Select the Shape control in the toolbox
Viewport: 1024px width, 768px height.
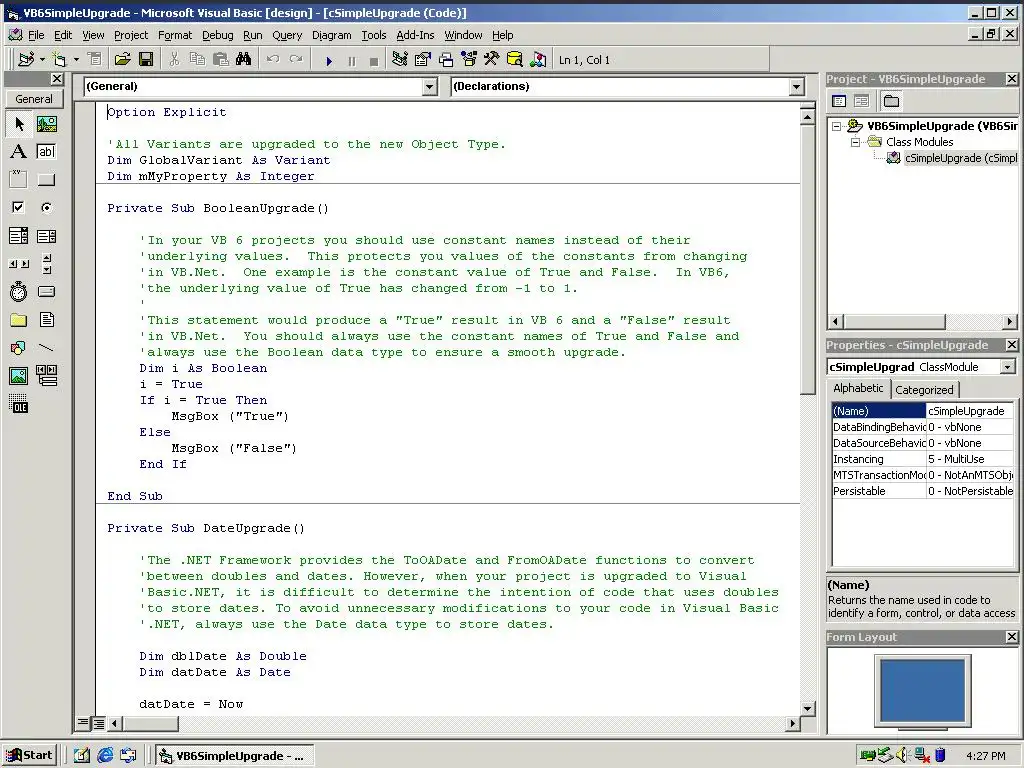pyautogui.click(x=19, y=347)
